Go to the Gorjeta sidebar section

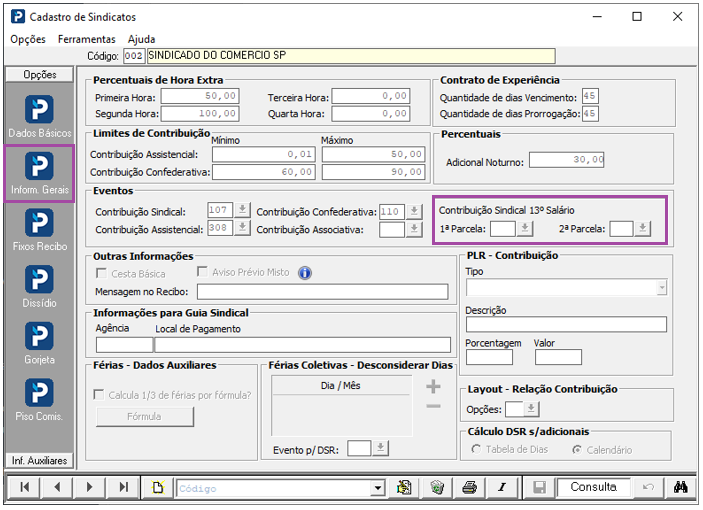(40, 339)
